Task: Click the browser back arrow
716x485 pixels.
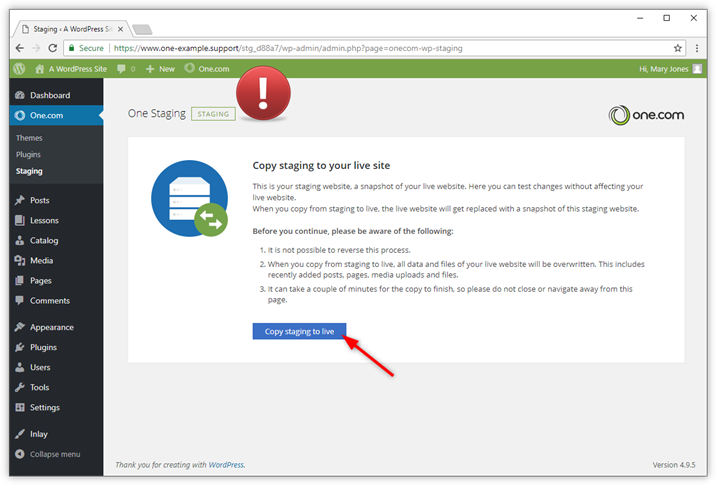Action: (20, 48)
